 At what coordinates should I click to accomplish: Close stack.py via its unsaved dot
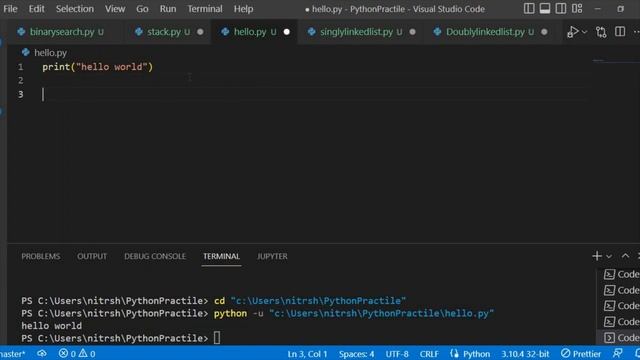pyautogui.click(x=200, y=32)
